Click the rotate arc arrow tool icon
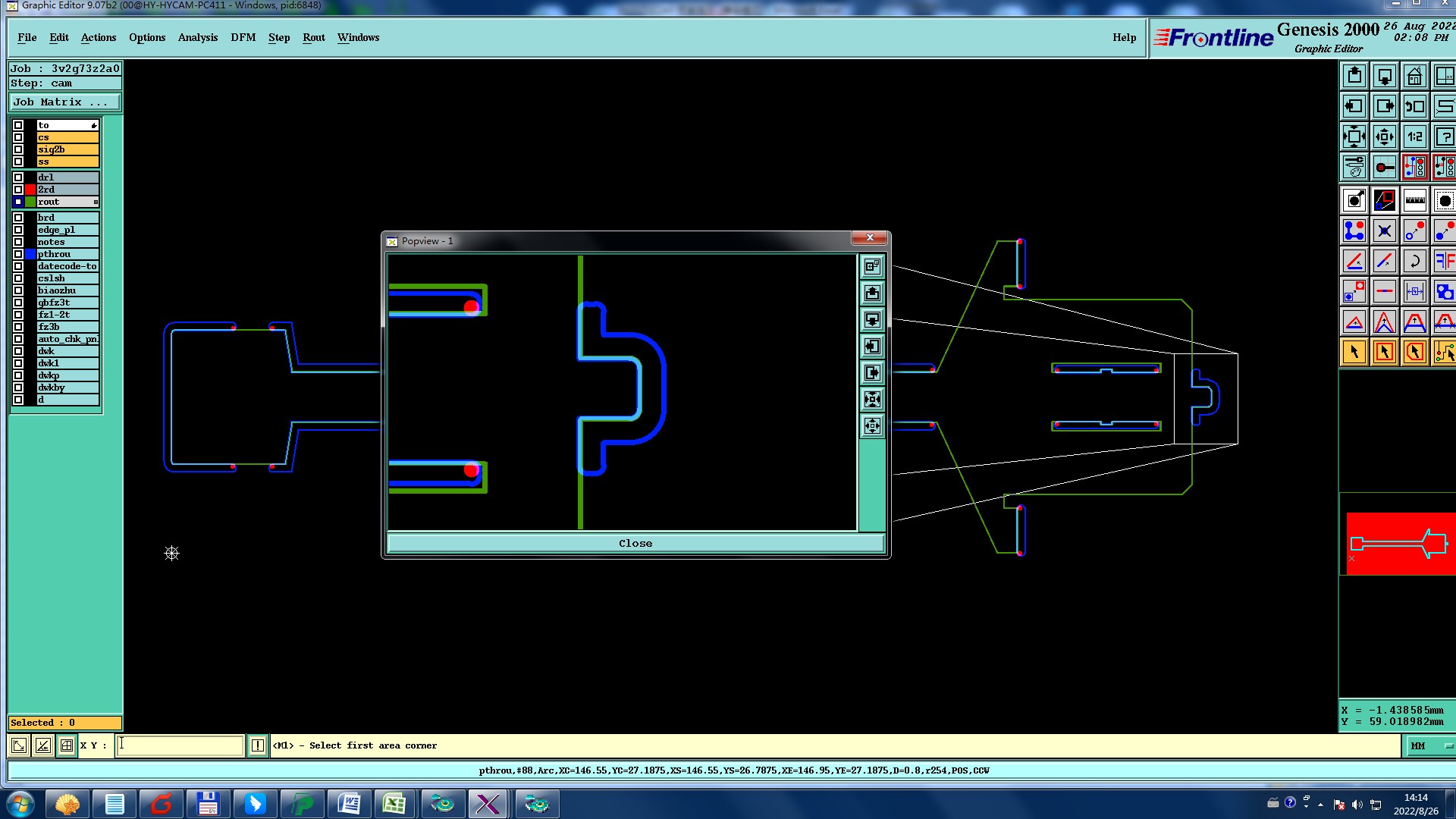Screen dimensions: 1456x819 (1414, 262)
